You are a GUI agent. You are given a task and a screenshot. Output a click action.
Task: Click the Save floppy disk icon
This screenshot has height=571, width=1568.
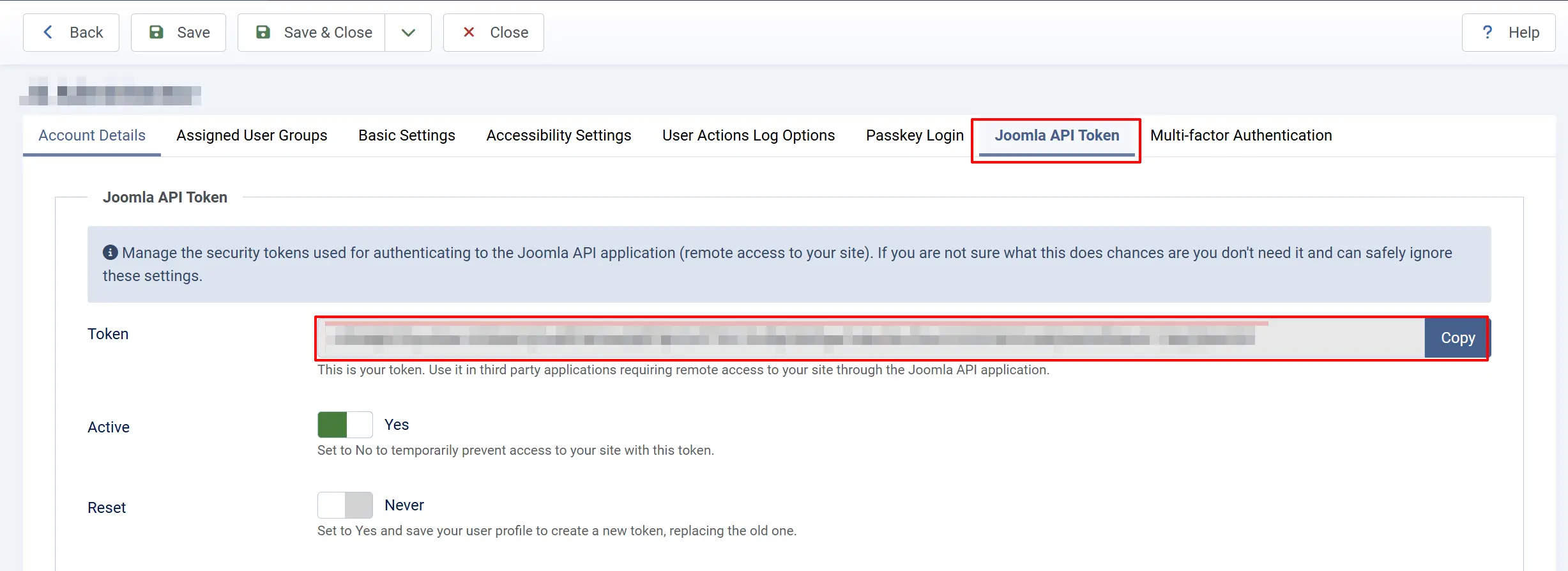pos(156,32)
